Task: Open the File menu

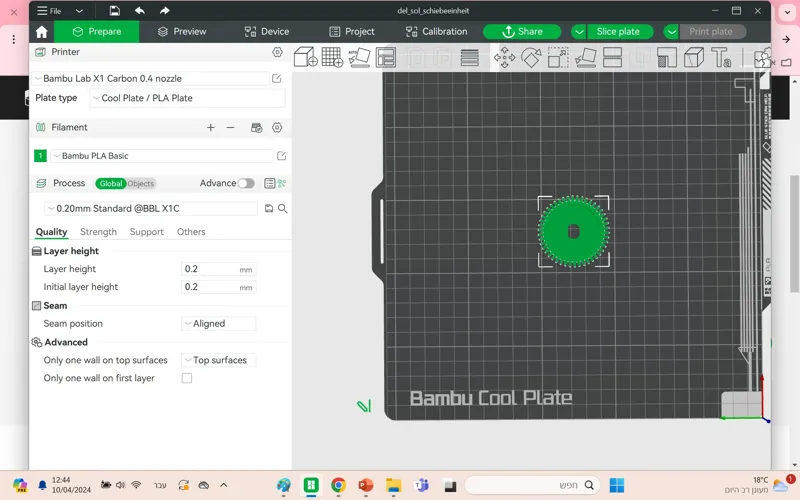Action: tap(49, 11)
